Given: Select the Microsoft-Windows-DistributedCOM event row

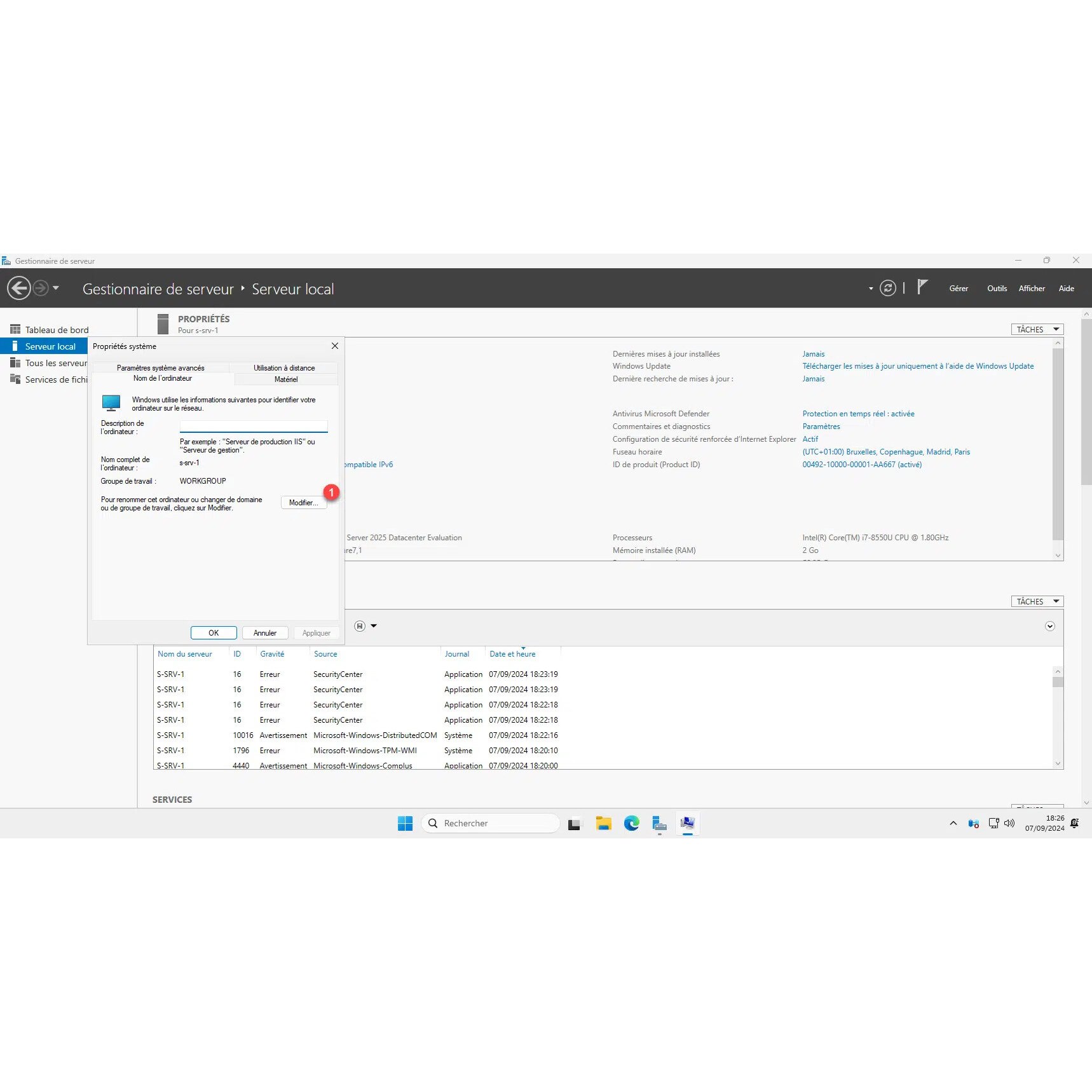Looking at the screenshot, I should coord(357,735).
